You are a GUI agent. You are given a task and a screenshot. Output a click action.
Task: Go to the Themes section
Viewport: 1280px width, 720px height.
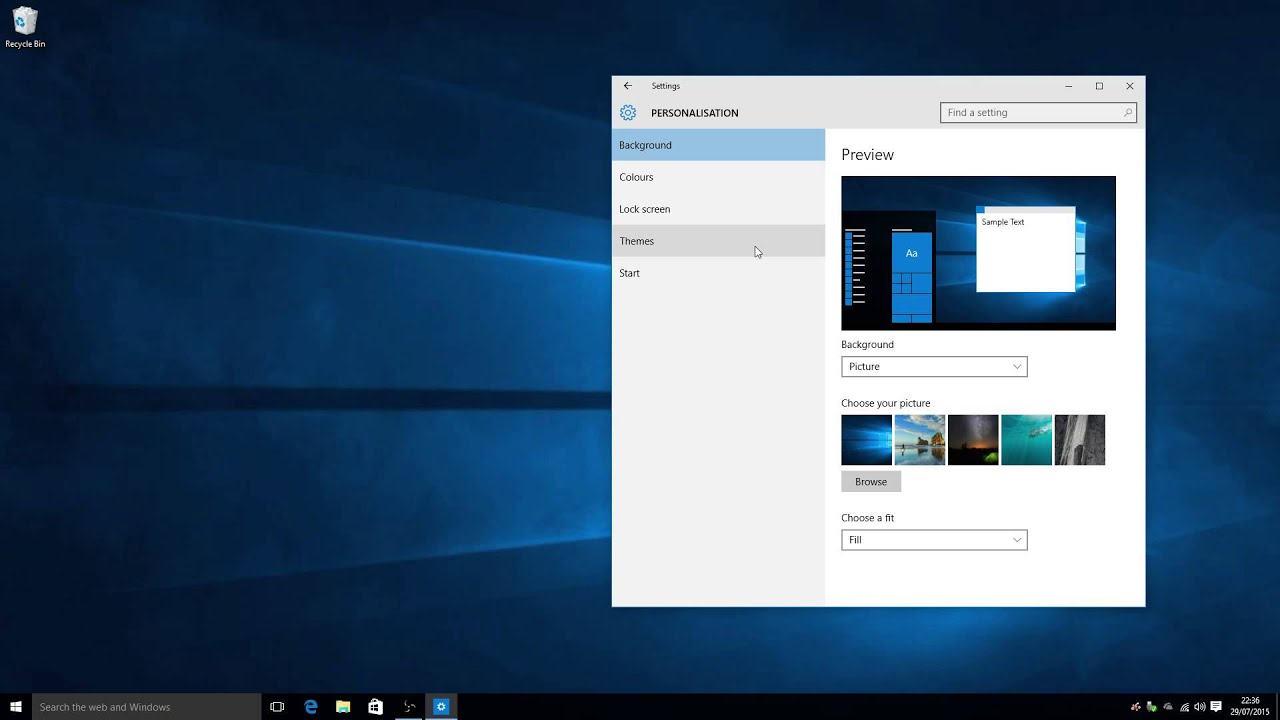(718, 241)
